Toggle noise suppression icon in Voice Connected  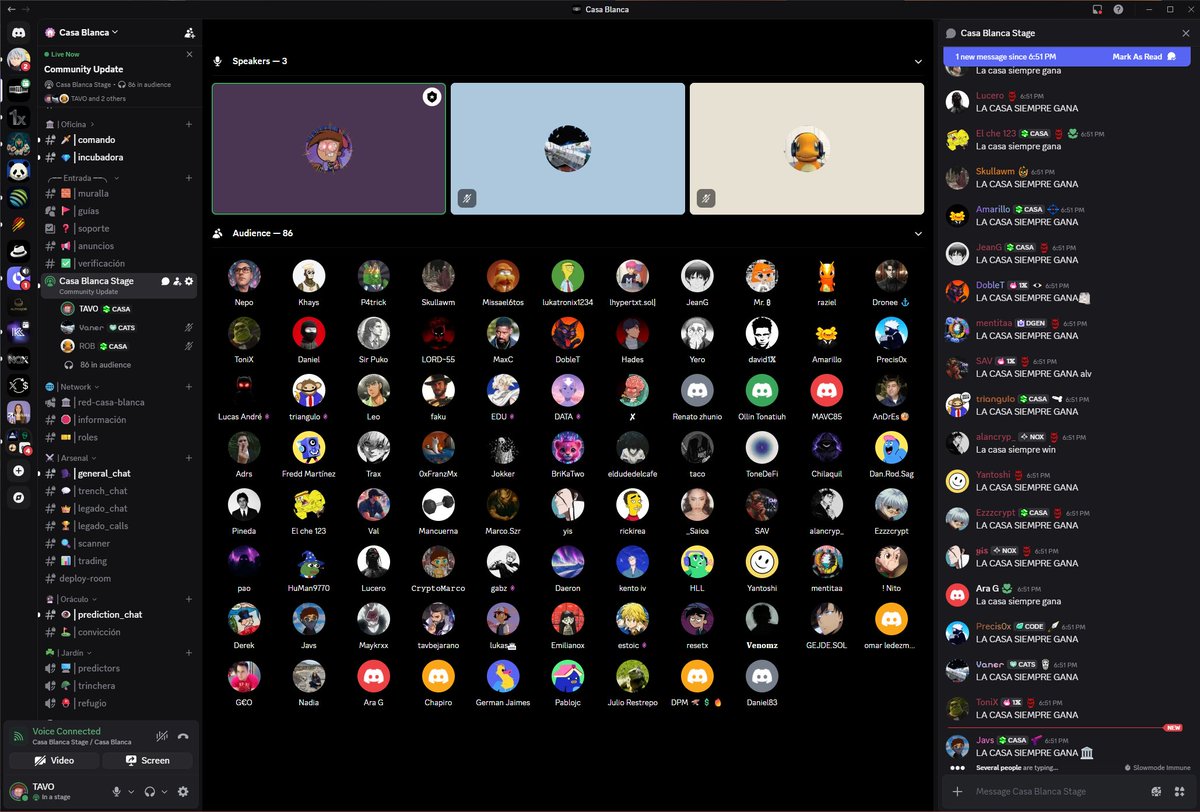click(x=162, y=736)
